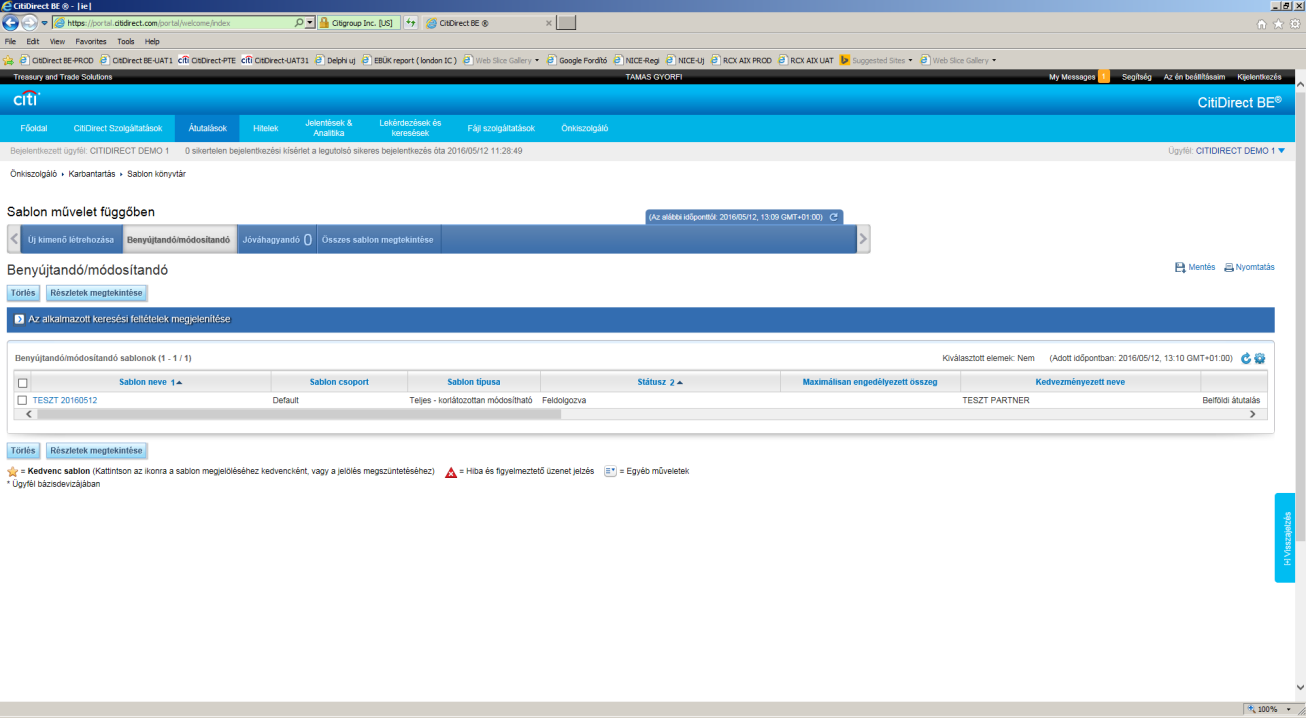This screenshot has width=1306, height=718.
Task: Click the Karbantartás breadcrumb
Action: tap(92, 174)
